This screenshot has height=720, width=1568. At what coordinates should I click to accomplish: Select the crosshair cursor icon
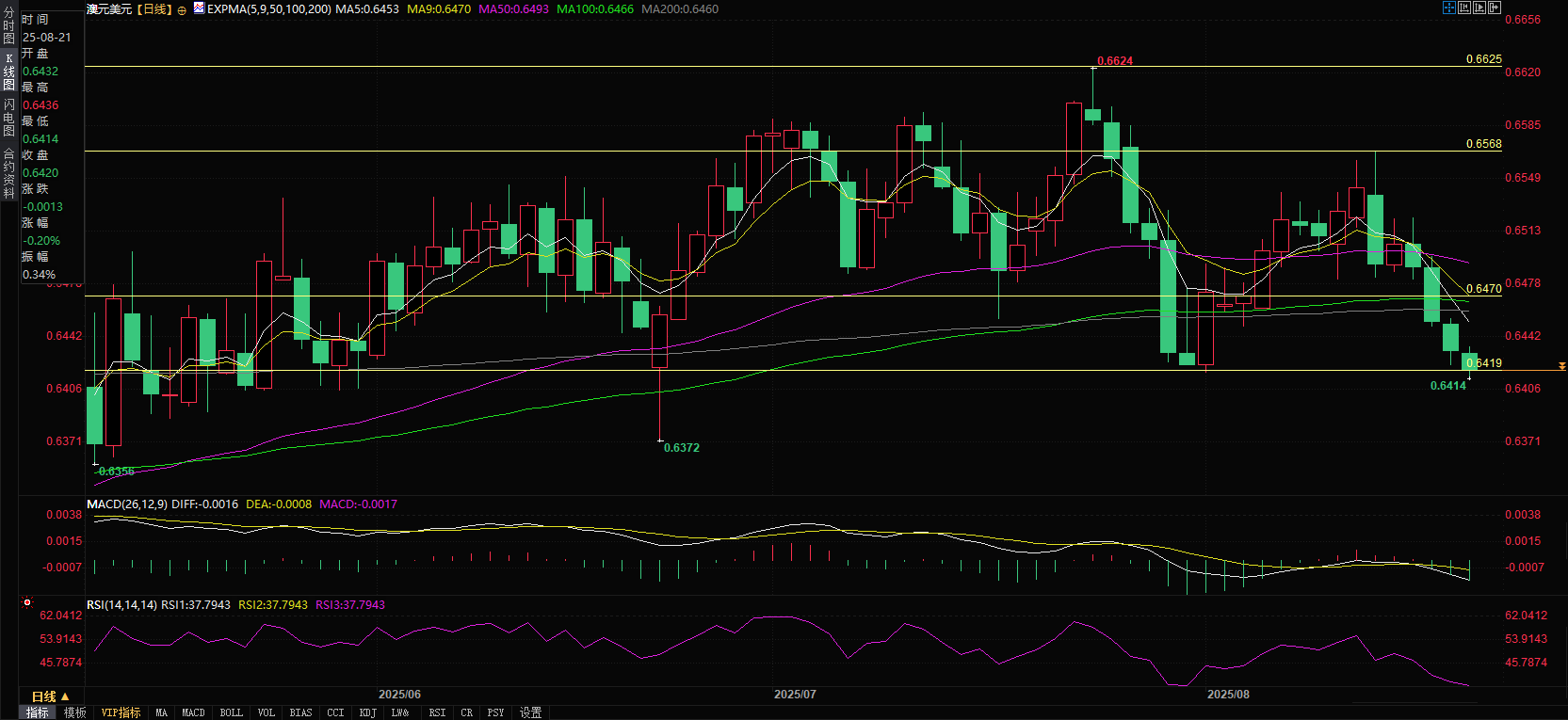coord(1449,8)
